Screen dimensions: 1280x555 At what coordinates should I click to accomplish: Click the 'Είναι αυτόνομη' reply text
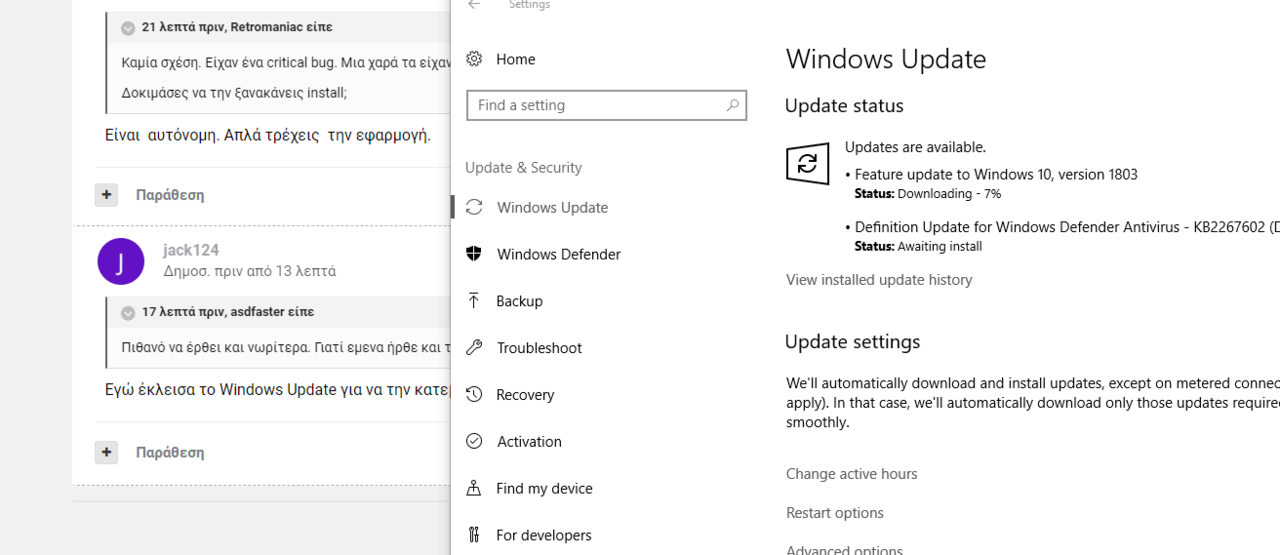pyautogui.click(x=268, y=134)
